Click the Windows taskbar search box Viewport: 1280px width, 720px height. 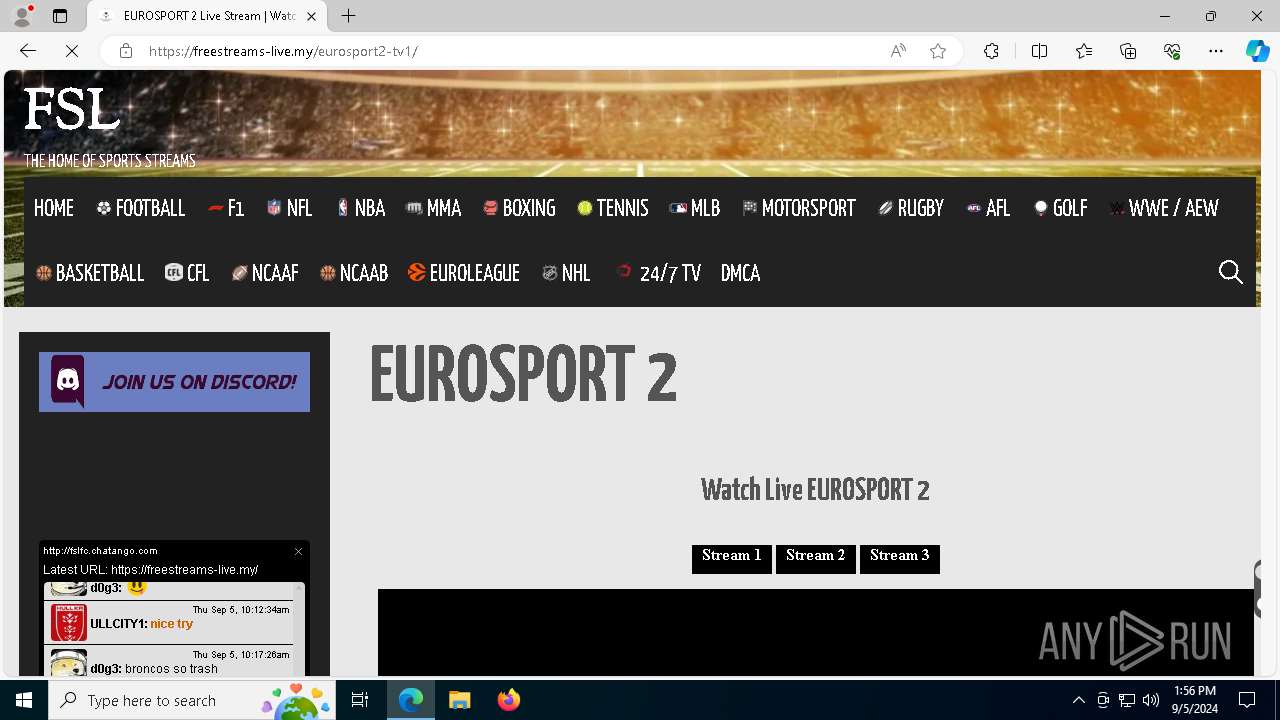tap(192, 700)
